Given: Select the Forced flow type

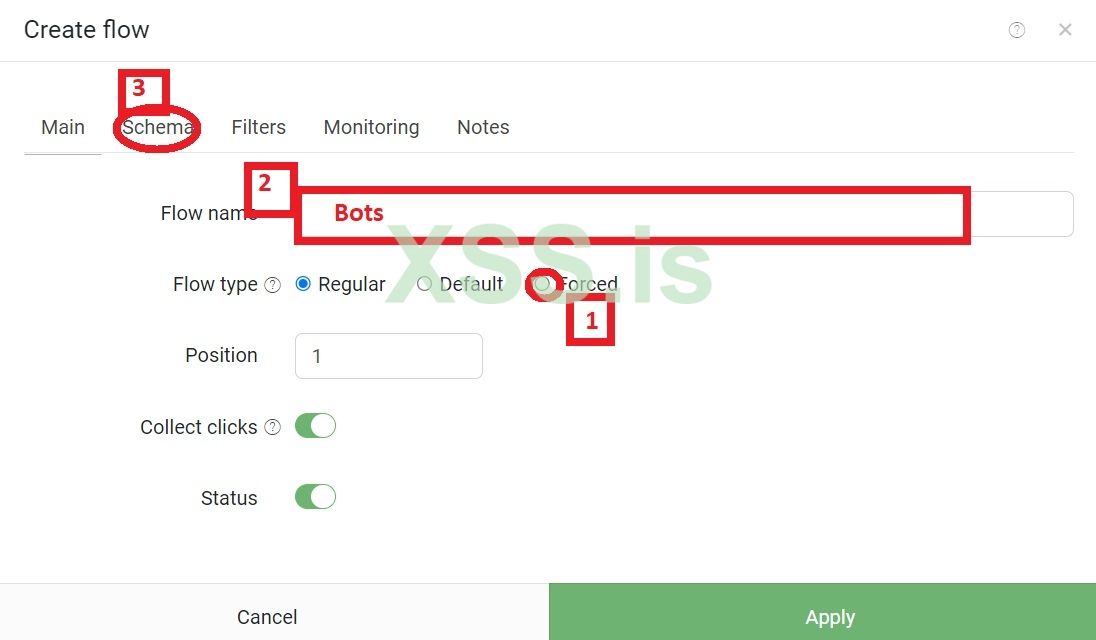Looking at the screenshot, I should tap(541, 284).
